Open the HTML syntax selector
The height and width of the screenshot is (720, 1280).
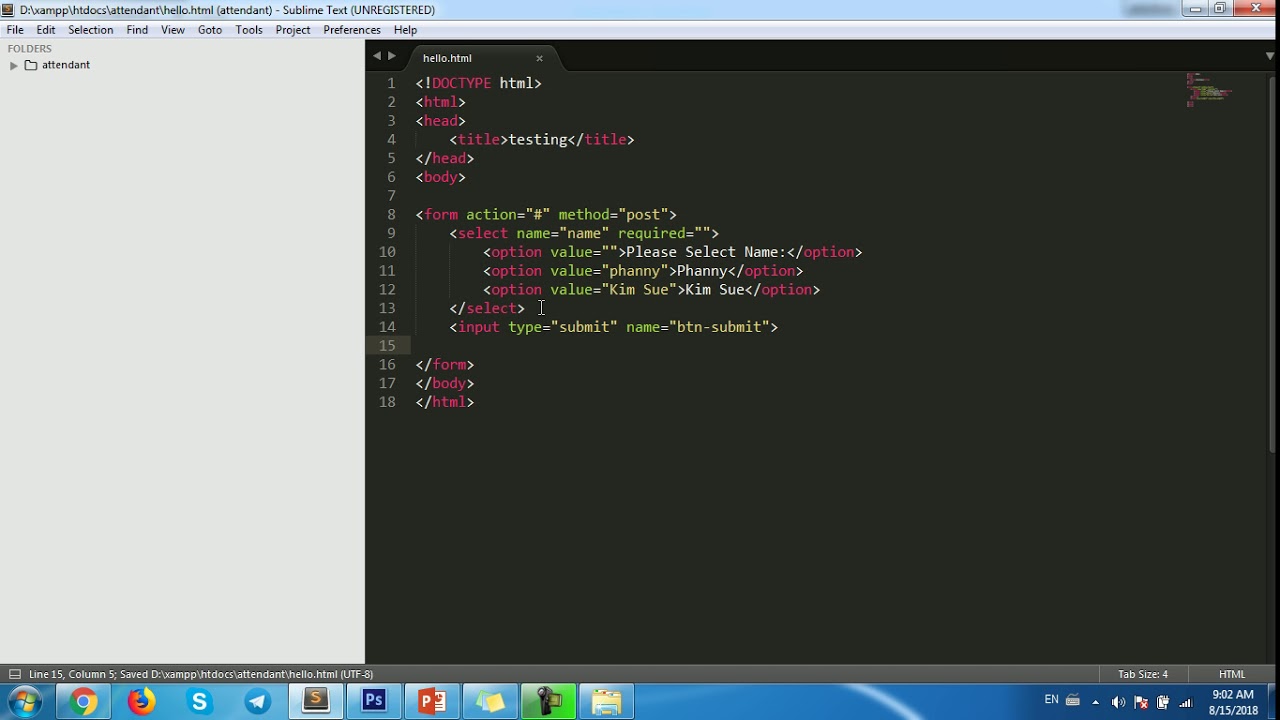[x=1232, y=674]
